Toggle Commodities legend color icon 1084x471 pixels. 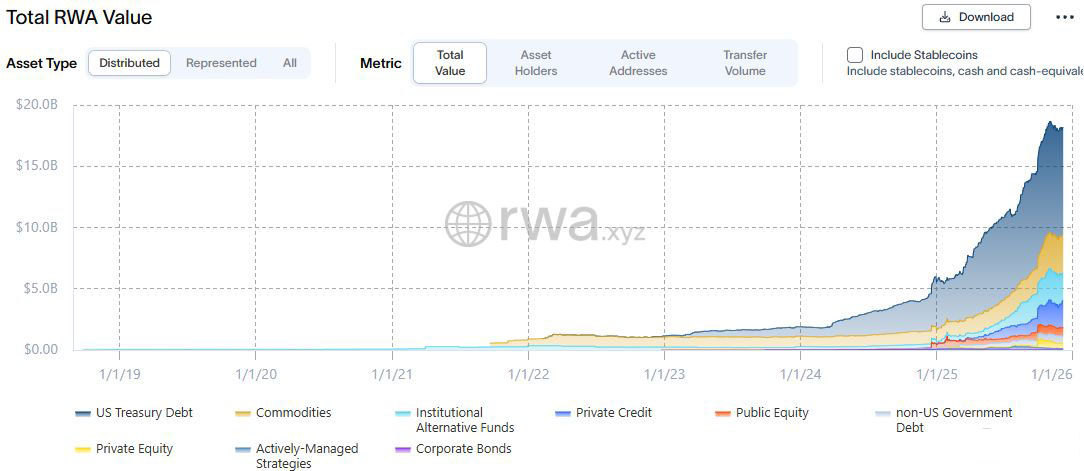pyautogui.click(x=243, y=414)
